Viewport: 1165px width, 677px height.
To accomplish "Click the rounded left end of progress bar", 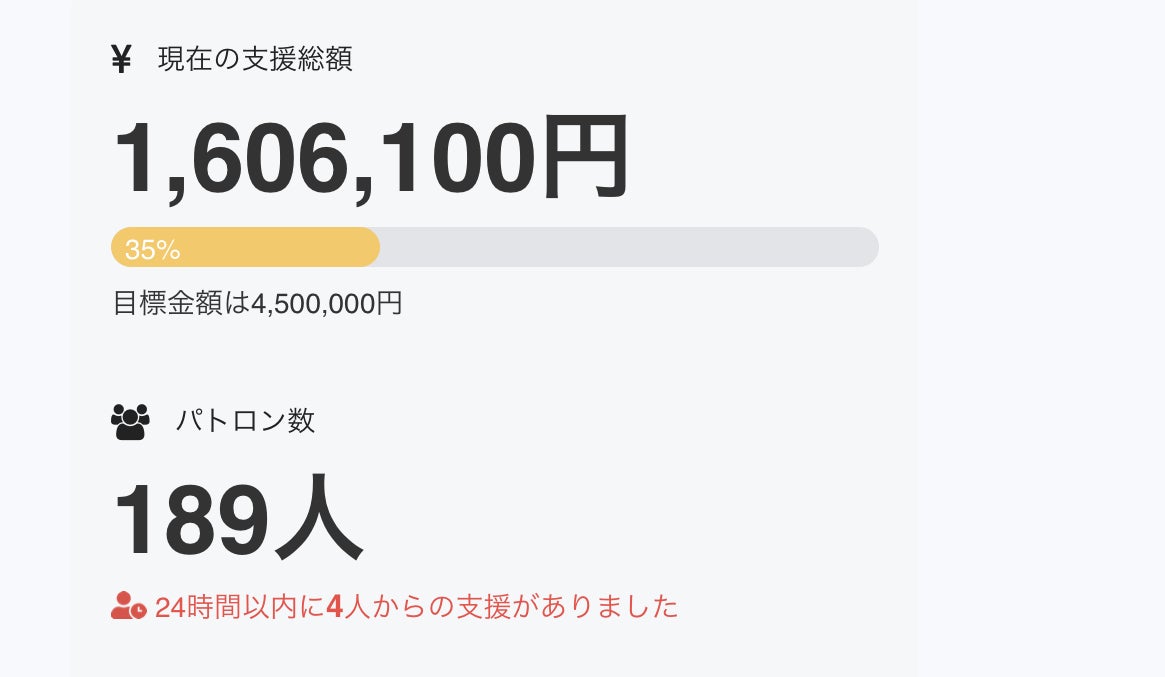I will (x=120, y=247).
